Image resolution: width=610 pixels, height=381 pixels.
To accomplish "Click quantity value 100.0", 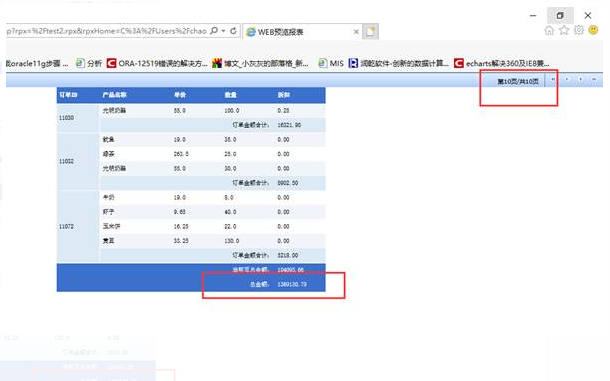I will tap(232, 111).
